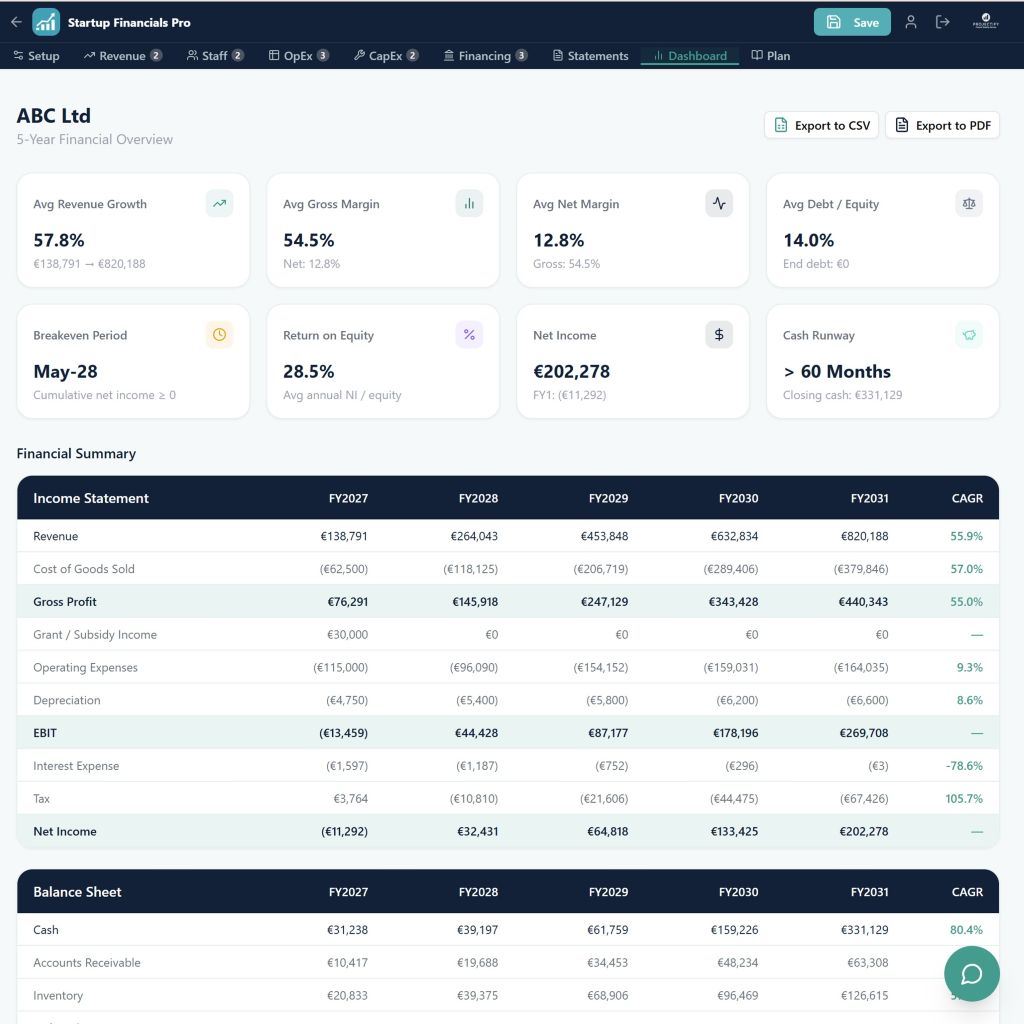Image resolution: width=1024 pixels, height=1024 pixels.
Task: View the Statements tab
Action: pyautogui.click(x=590, y=56)
